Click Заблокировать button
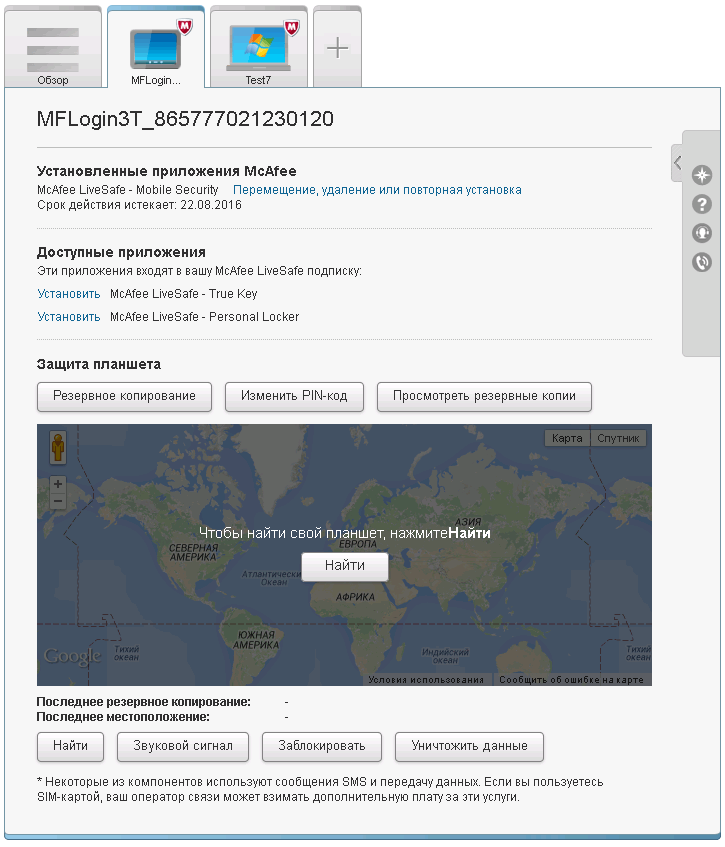The height and width of the screenshot is (847, 725). click(x=322, y=747)
